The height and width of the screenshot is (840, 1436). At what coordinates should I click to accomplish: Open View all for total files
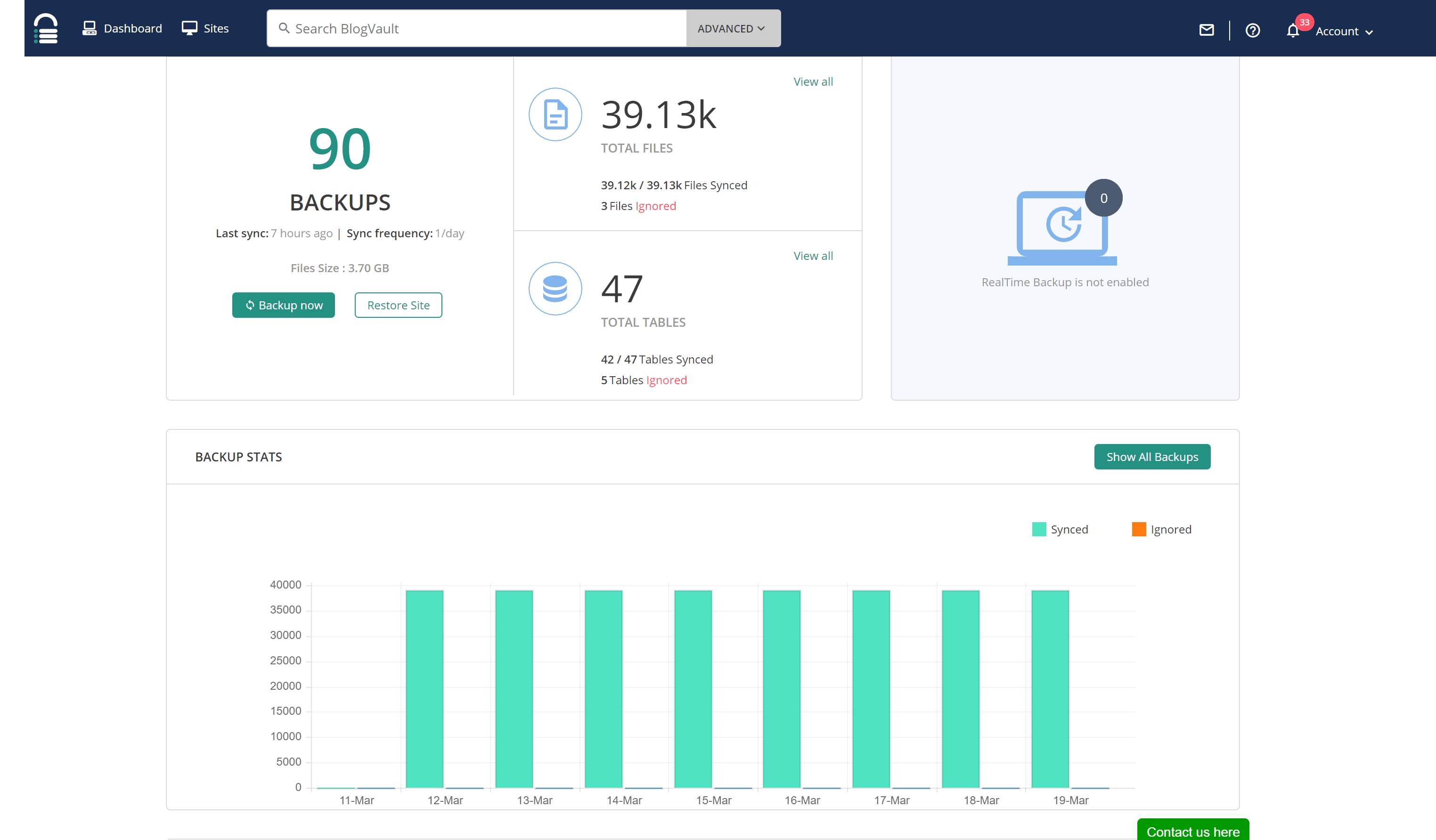click(813, 81)
